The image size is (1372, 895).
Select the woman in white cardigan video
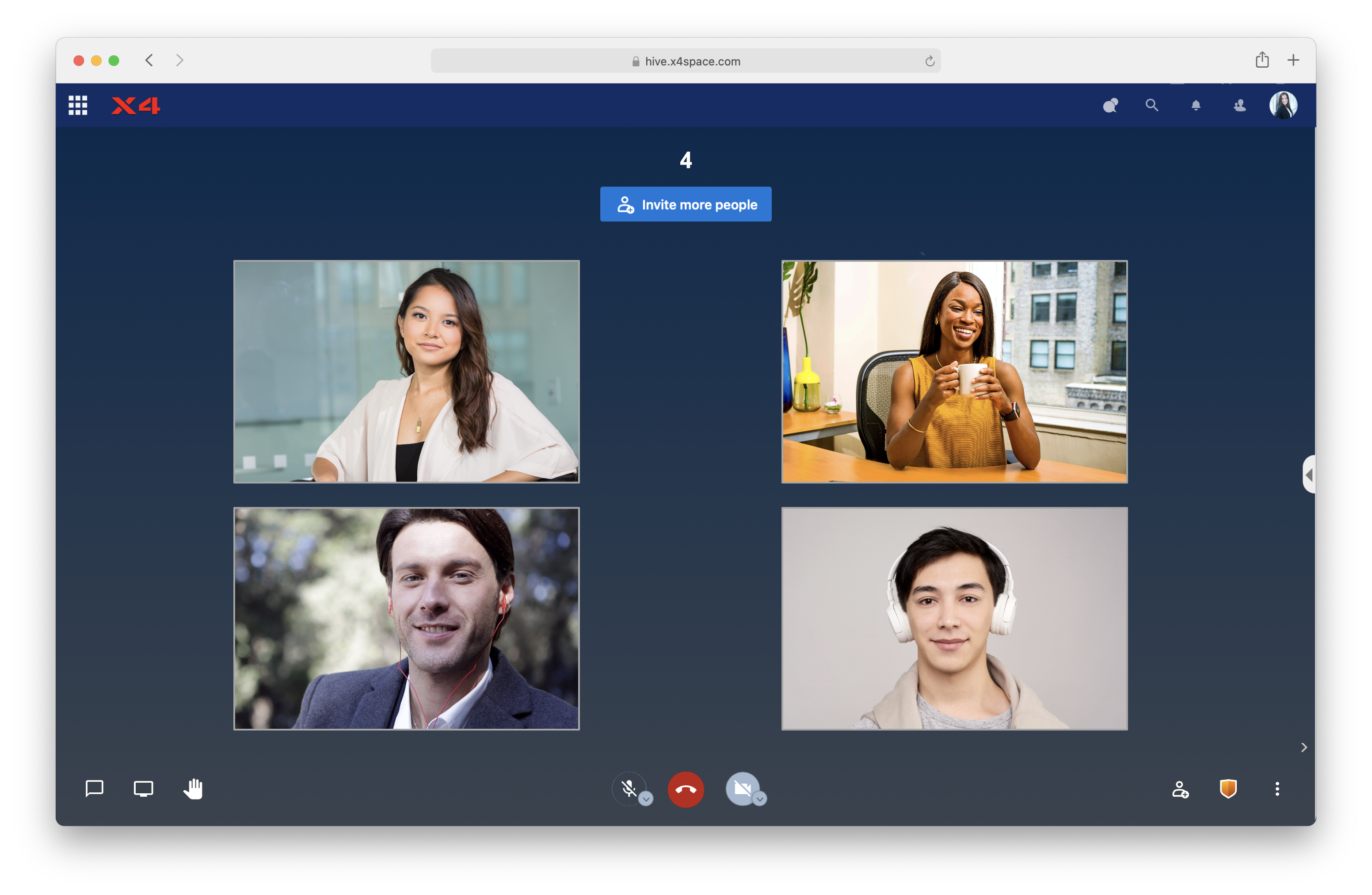point(406,372)
